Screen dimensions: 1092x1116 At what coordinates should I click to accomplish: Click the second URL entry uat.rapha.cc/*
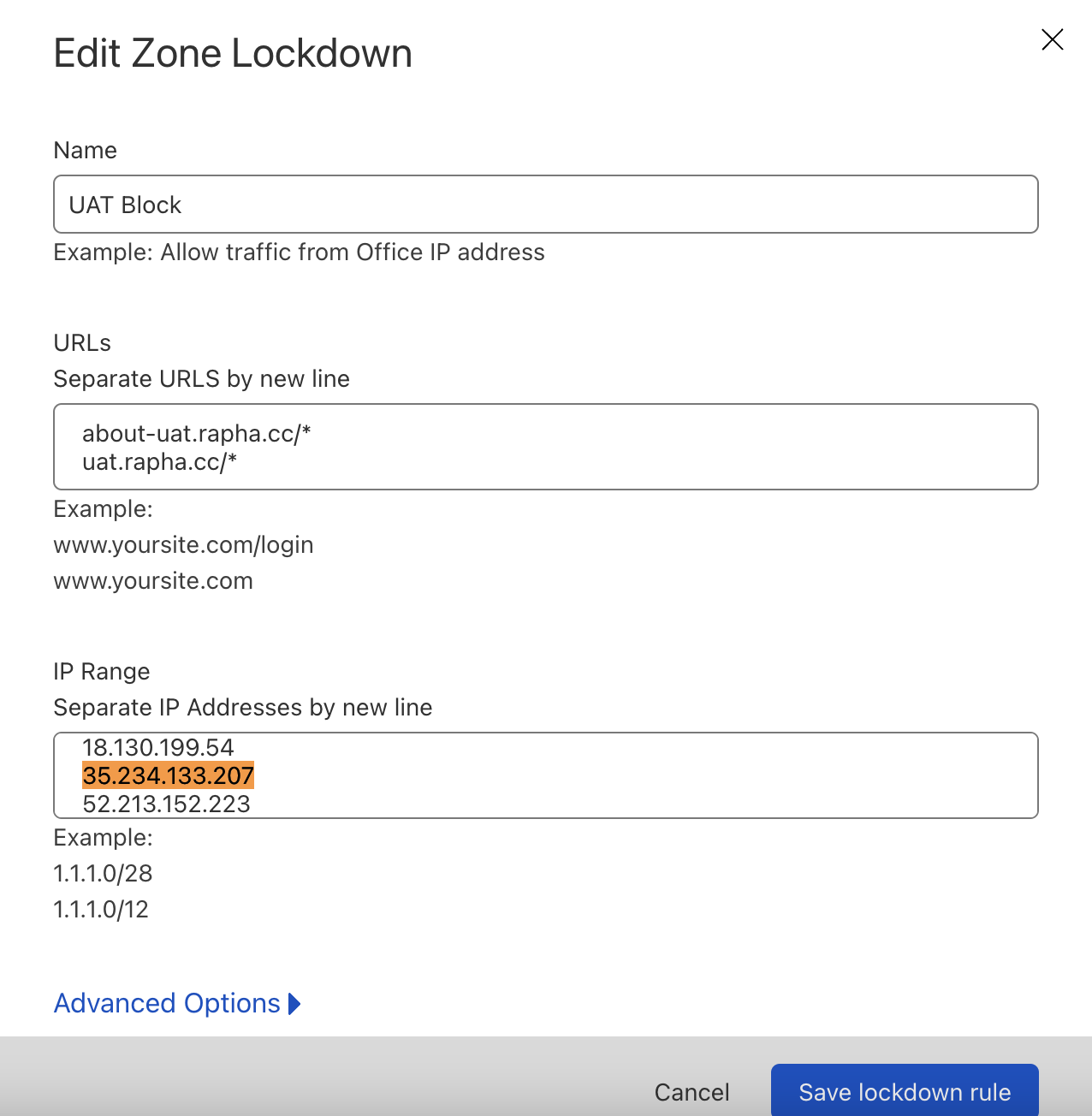(x=159, y=462)
